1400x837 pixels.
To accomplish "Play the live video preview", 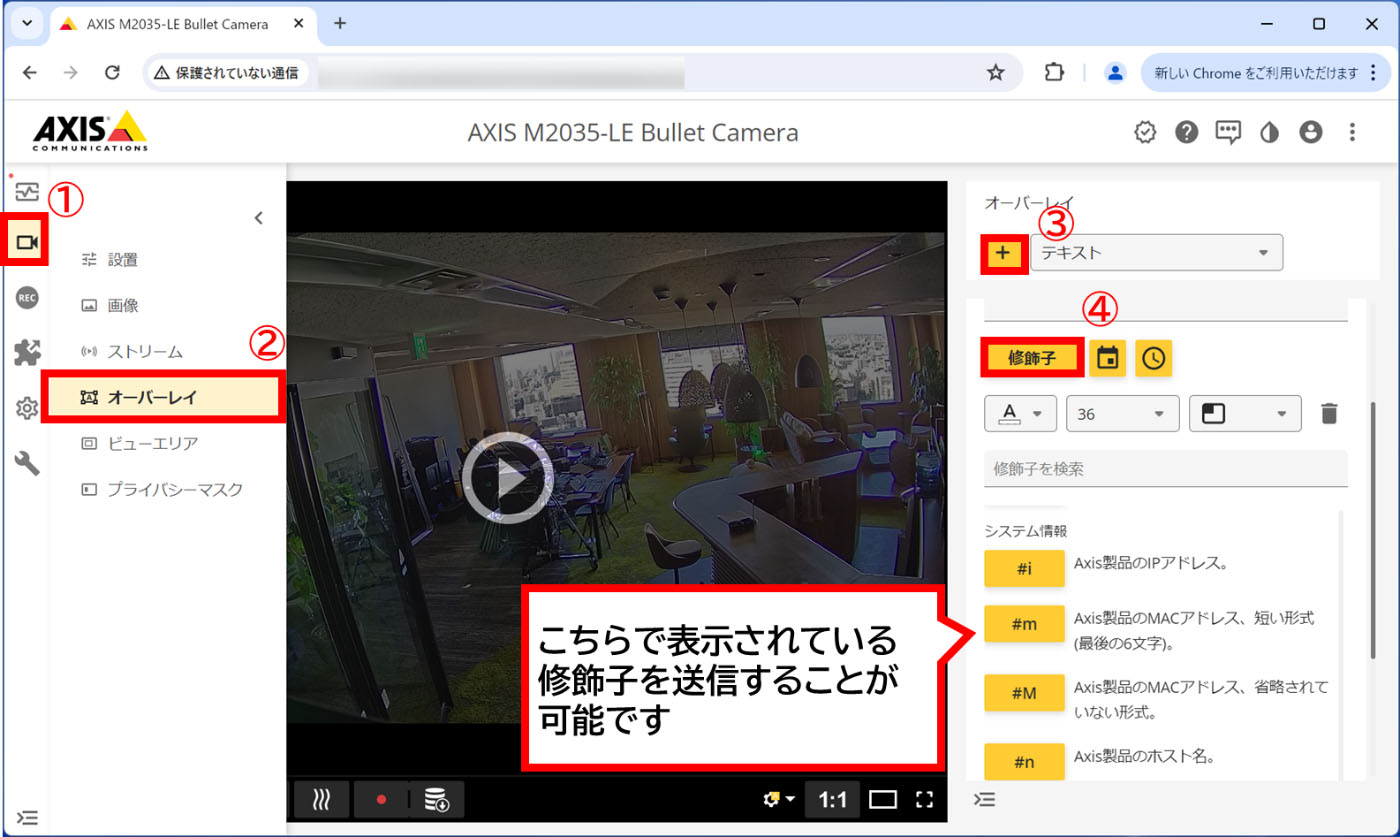I will [x=507, y=478].
